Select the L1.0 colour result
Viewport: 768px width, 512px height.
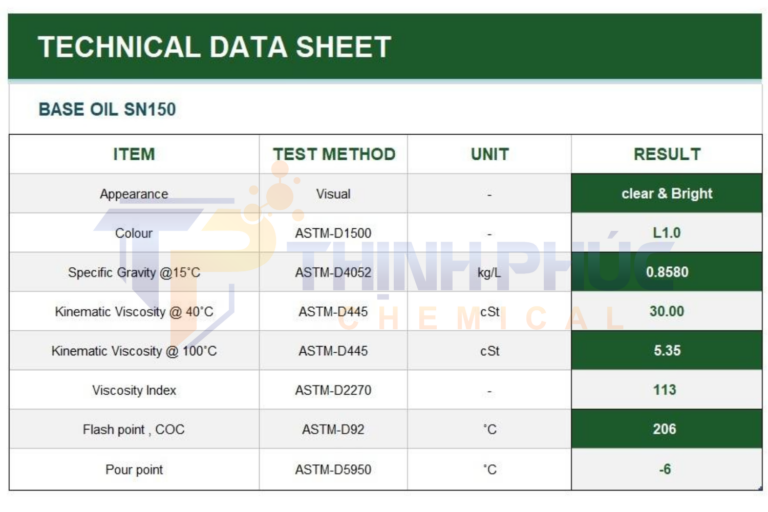click(x=667, y=233)
